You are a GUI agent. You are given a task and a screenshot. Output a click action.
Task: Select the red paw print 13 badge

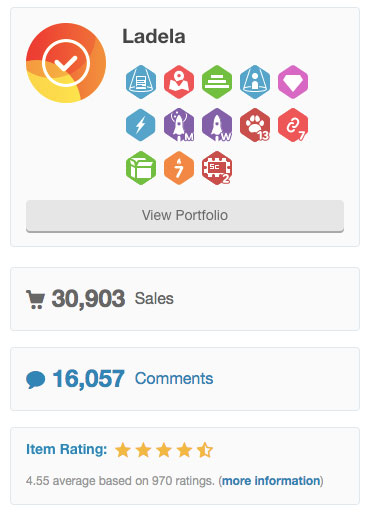255,125
